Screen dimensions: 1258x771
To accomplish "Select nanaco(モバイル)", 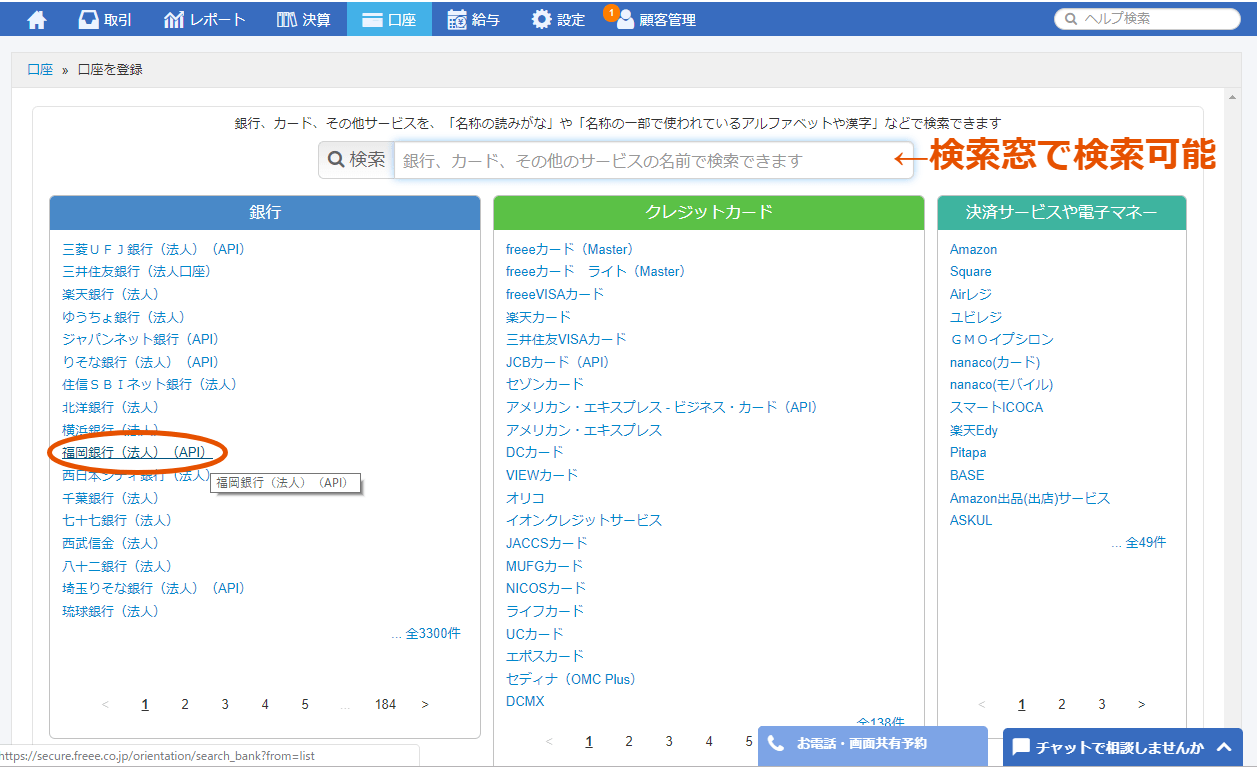I will point(1001,384).
